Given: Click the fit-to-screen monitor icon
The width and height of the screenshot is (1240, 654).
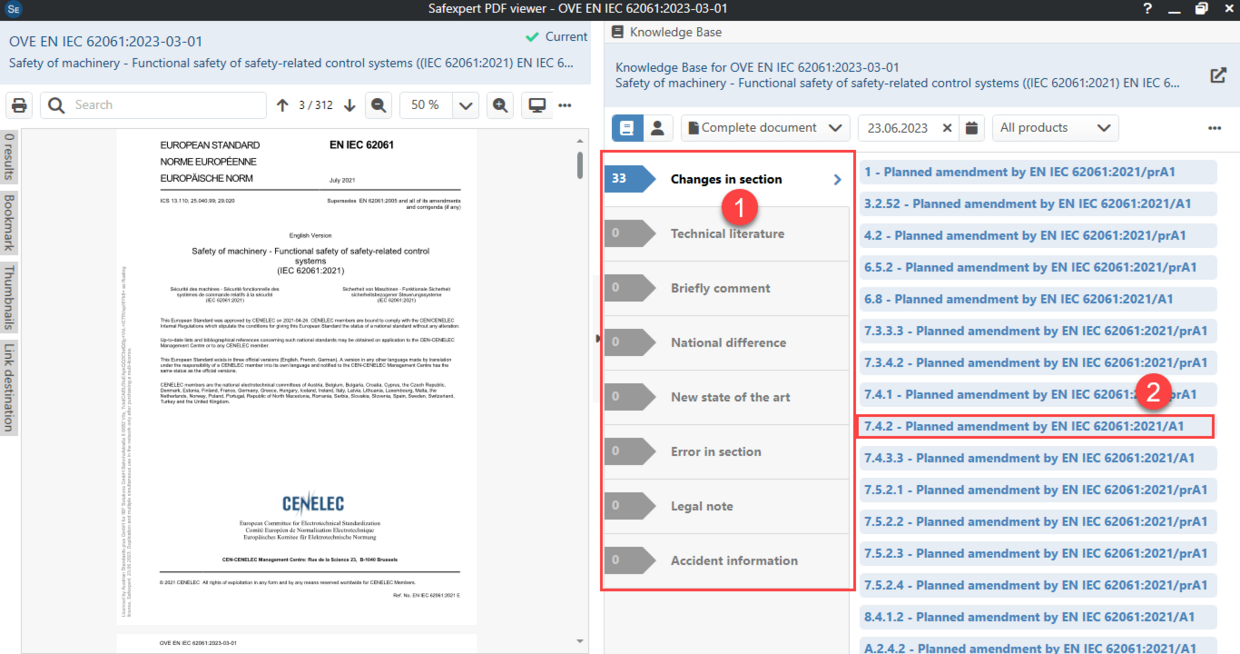Looking at the screenshot, I should coord(537,104).
